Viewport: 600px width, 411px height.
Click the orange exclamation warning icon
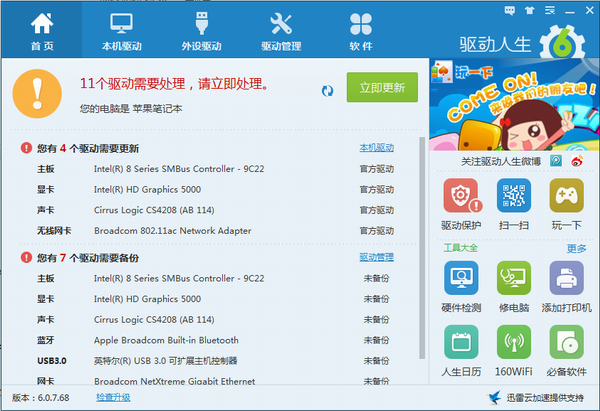coord(37,94)
